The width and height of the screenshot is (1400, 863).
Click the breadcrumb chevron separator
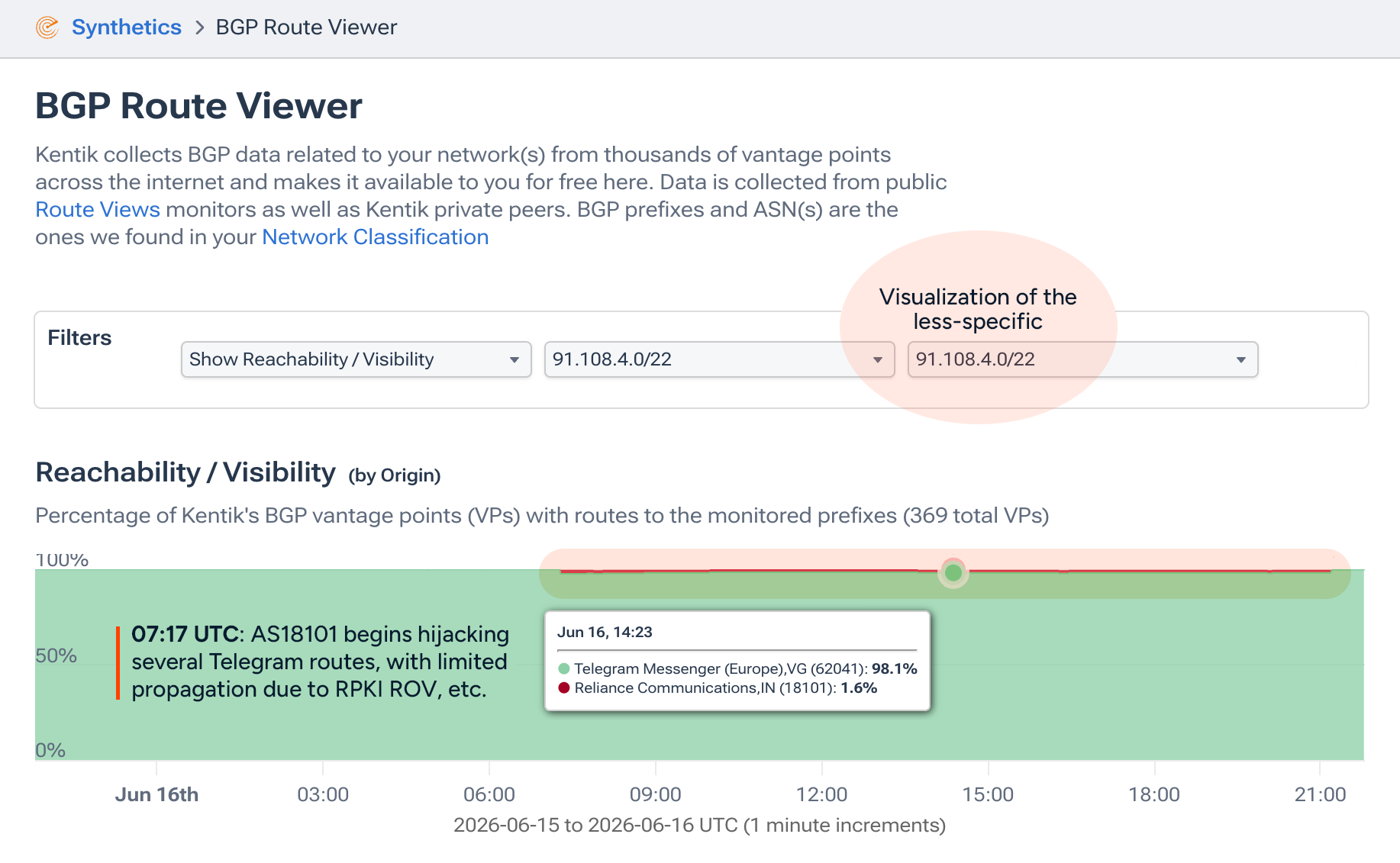coord(200,27)
